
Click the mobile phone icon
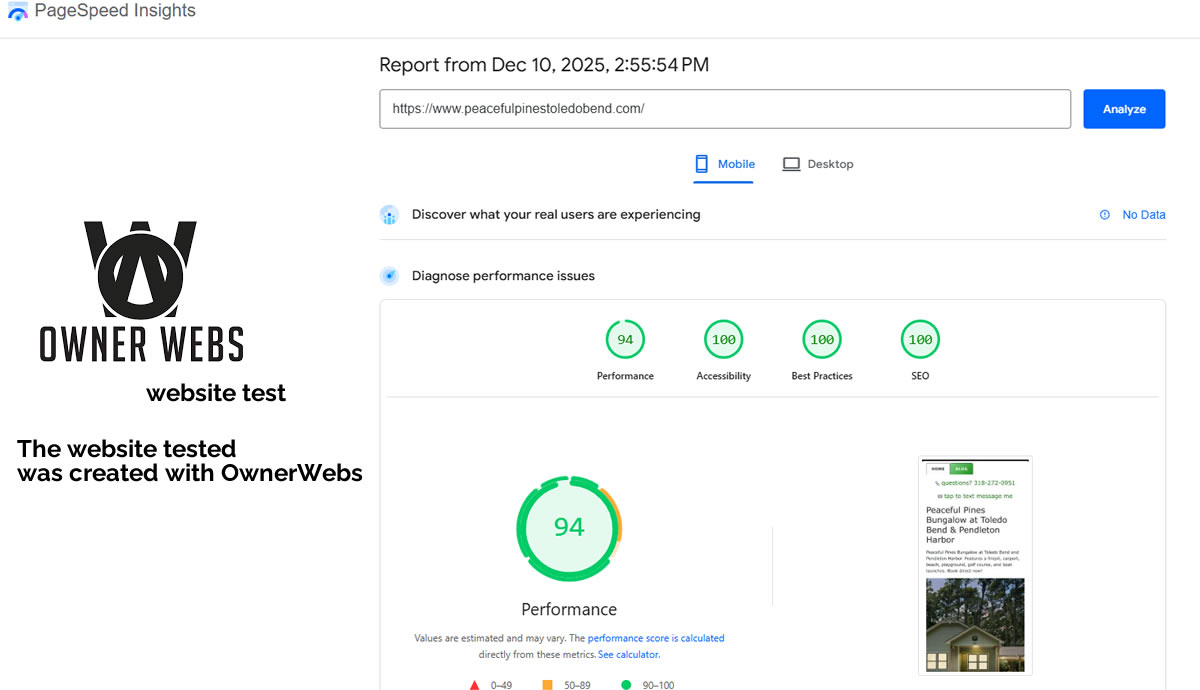pyautogui.click(x=702, y=164)
